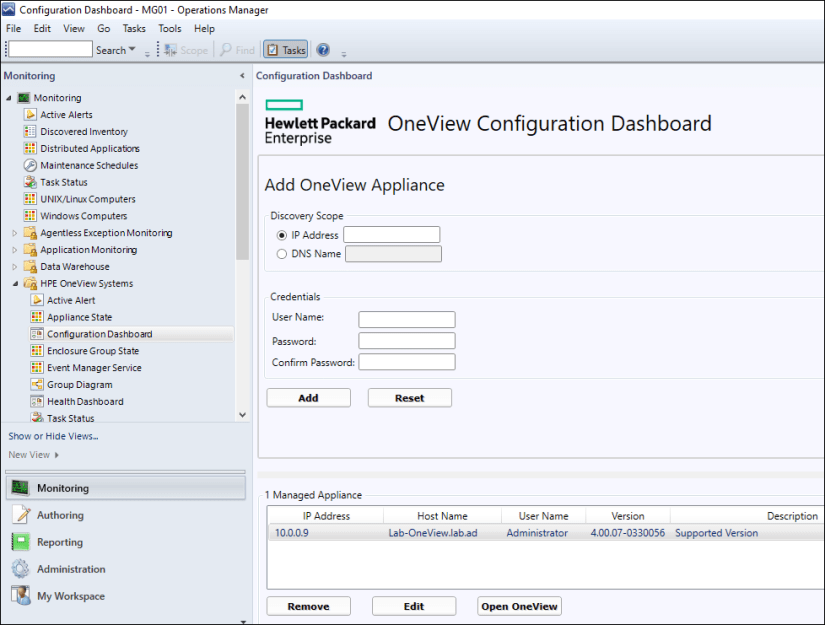This screenshot has width=825, height=625.
Task: Open the Search dropdown arrow
Action: click(132, 49)
